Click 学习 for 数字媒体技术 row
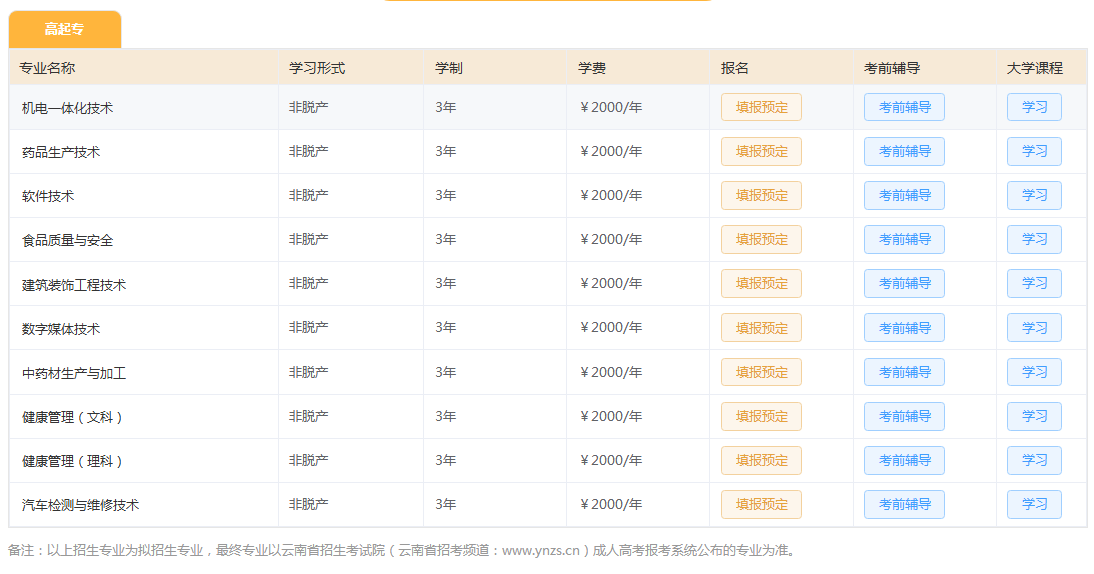The width and height of the screenshot is (1094, 574). coord(1034,328)
